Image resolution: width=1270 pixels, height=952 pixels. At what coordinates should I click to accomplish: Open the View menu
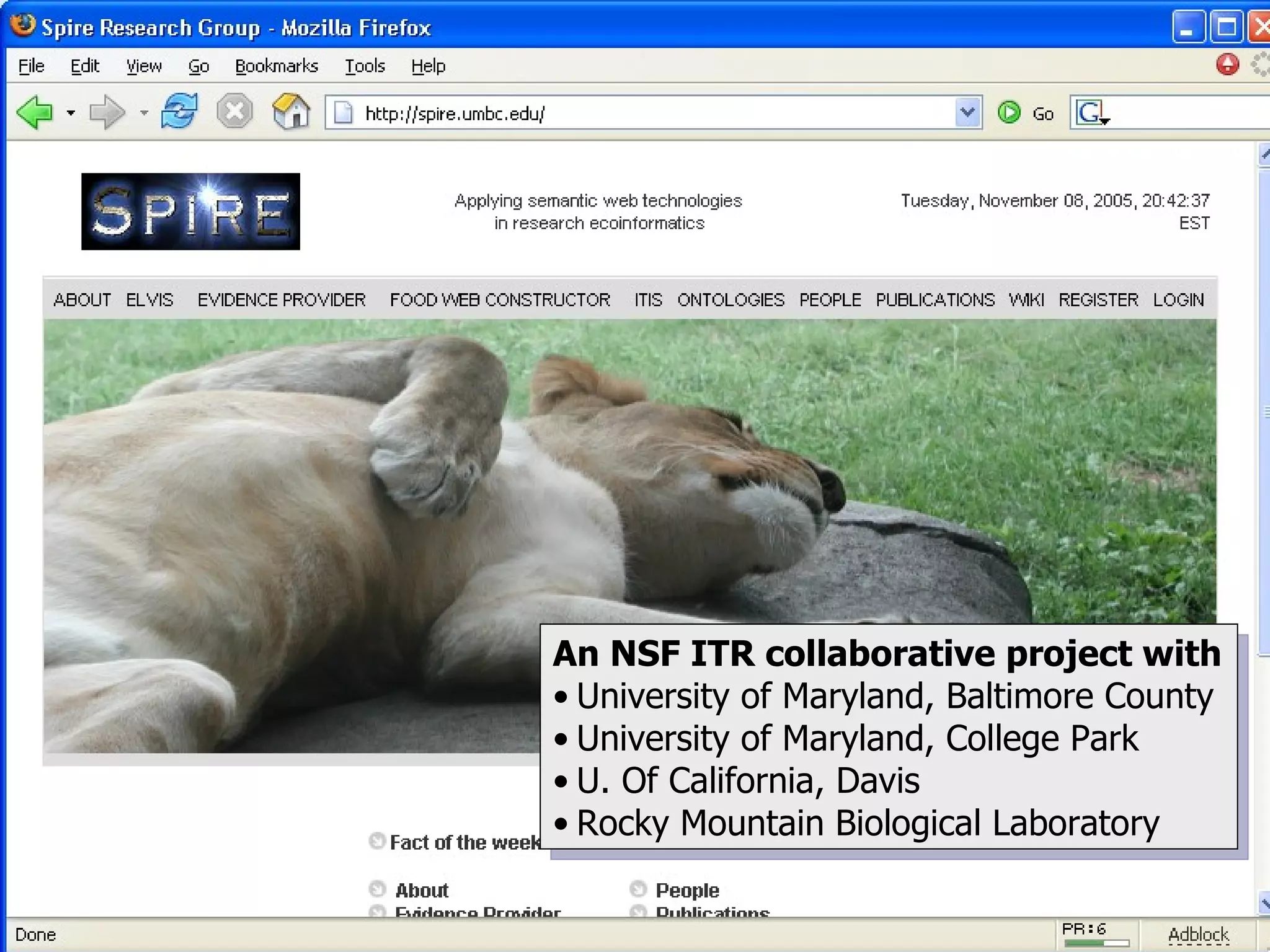tap(144, 66)
